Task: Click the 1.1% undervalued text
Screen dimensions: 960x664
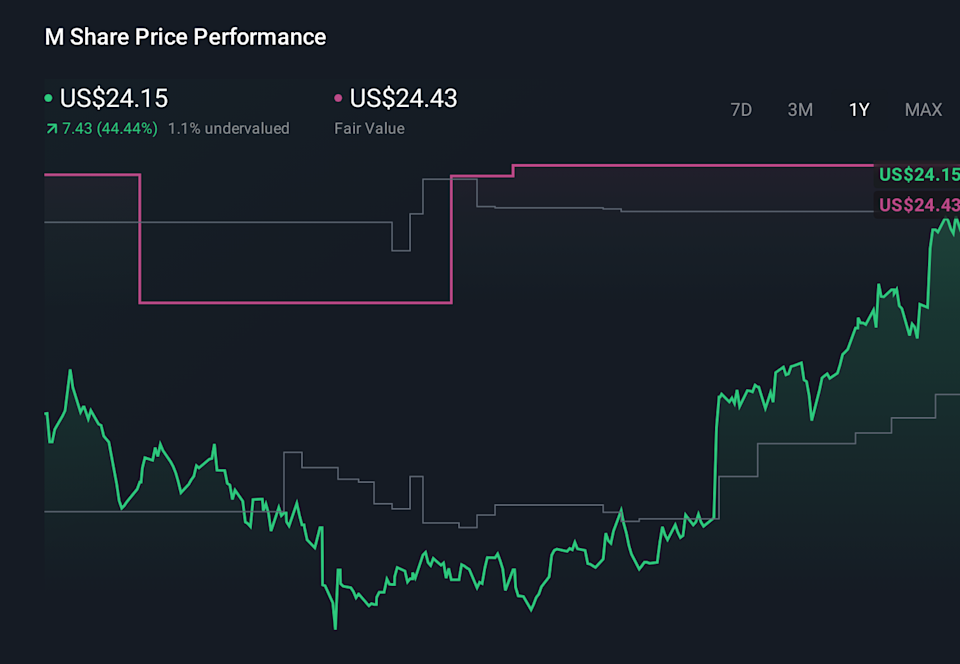Action: coord(228,128)
